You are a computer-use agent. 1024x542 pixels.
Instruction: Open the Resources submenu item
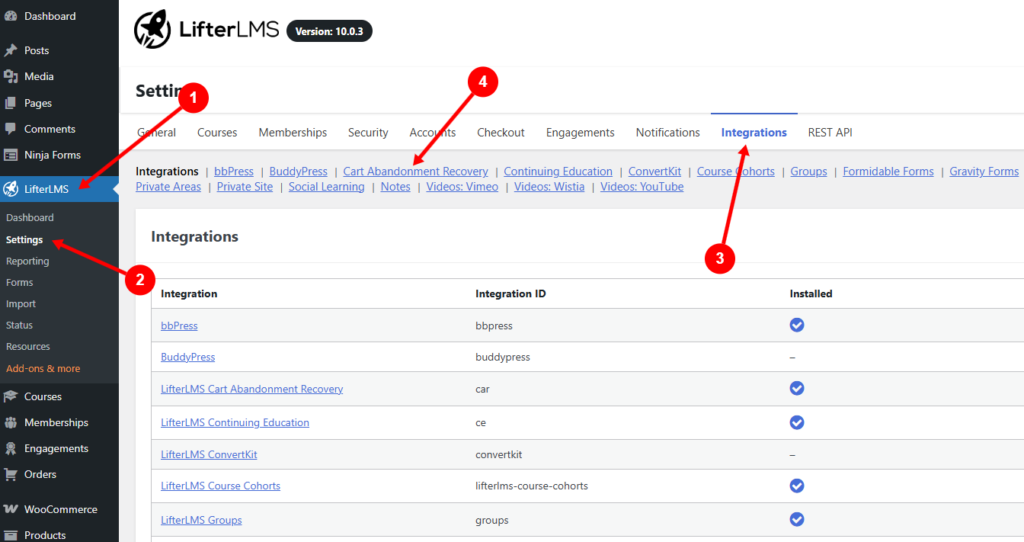28,347
